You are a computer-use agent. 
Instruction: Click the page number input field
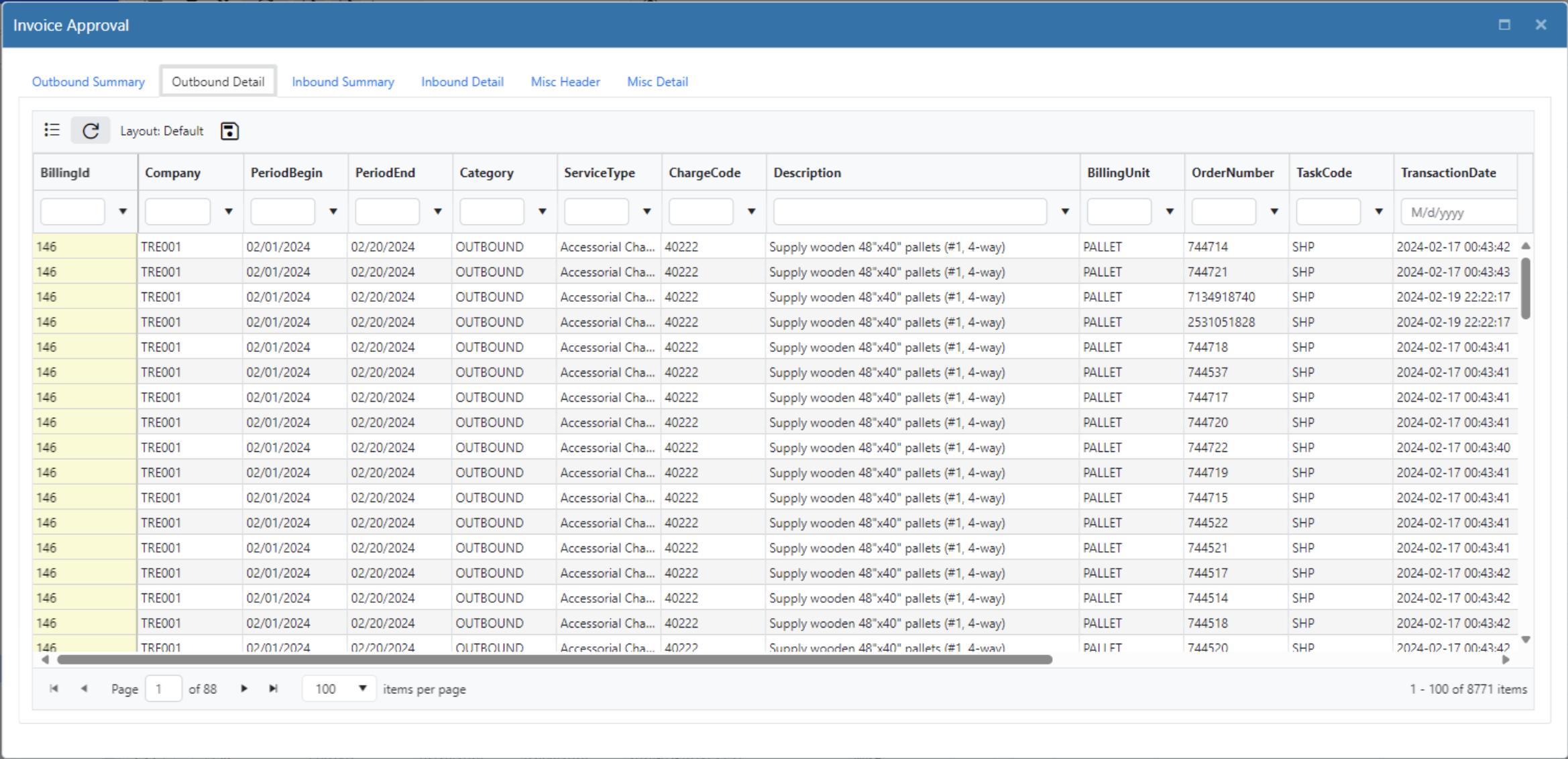point(163,688)
